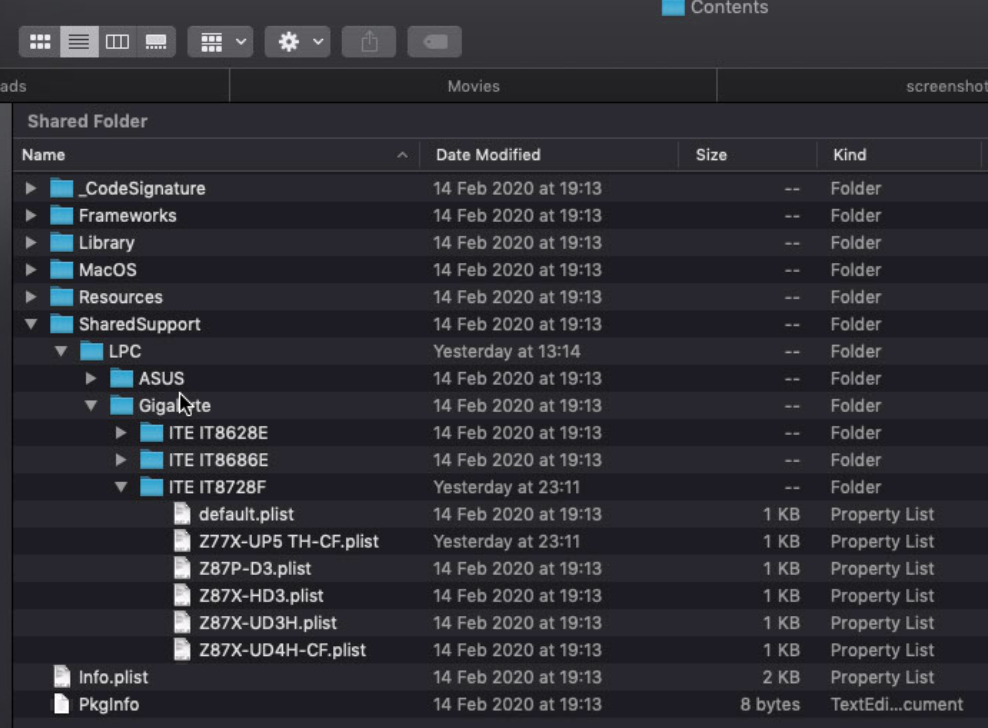Click "Yesterday at 13:14" date for LPC

(x=507, y=351)
